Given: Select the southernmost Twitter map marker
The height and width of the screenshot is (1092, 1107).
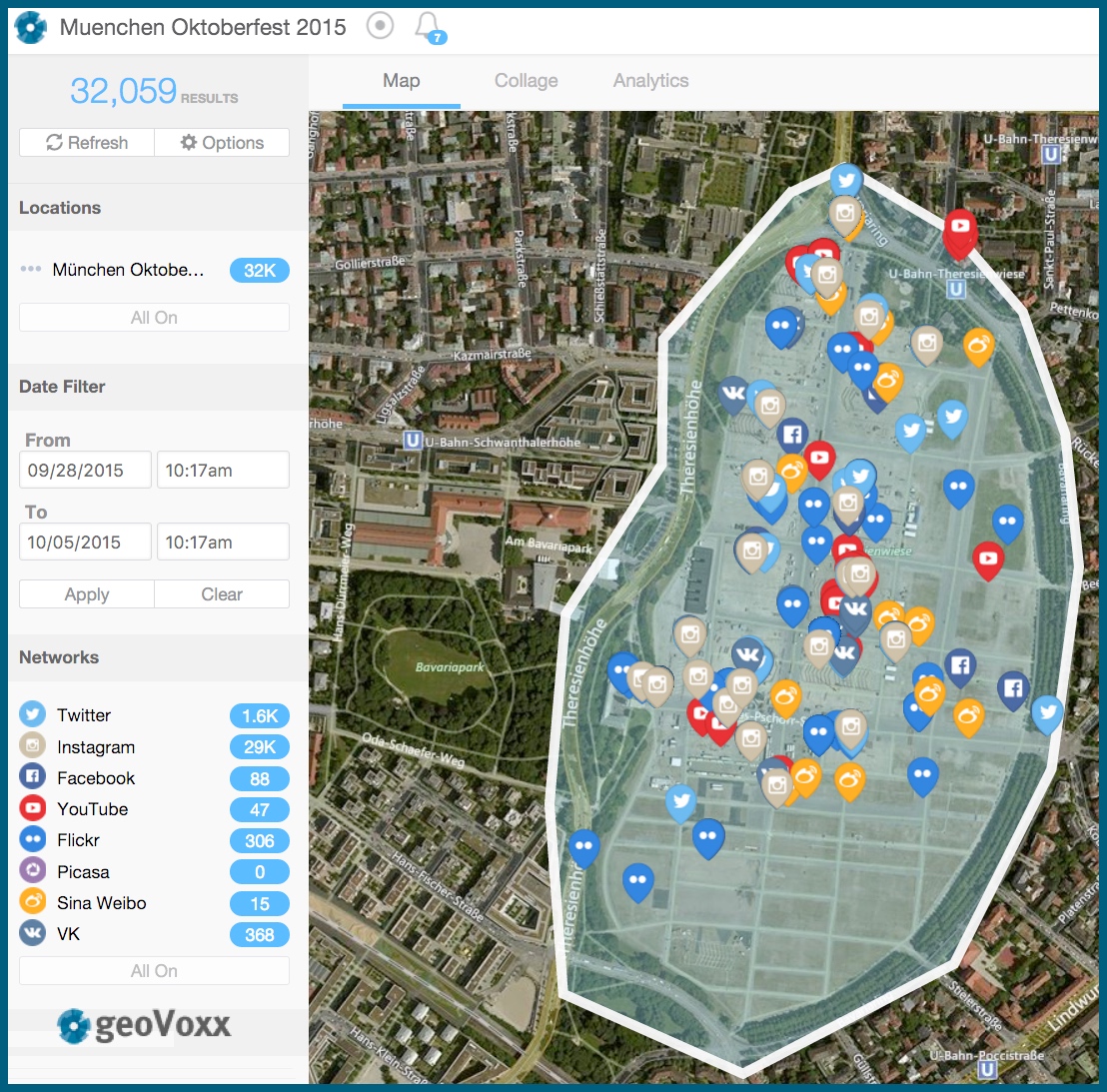Looking at the screenshot, I should pos(681,802).
